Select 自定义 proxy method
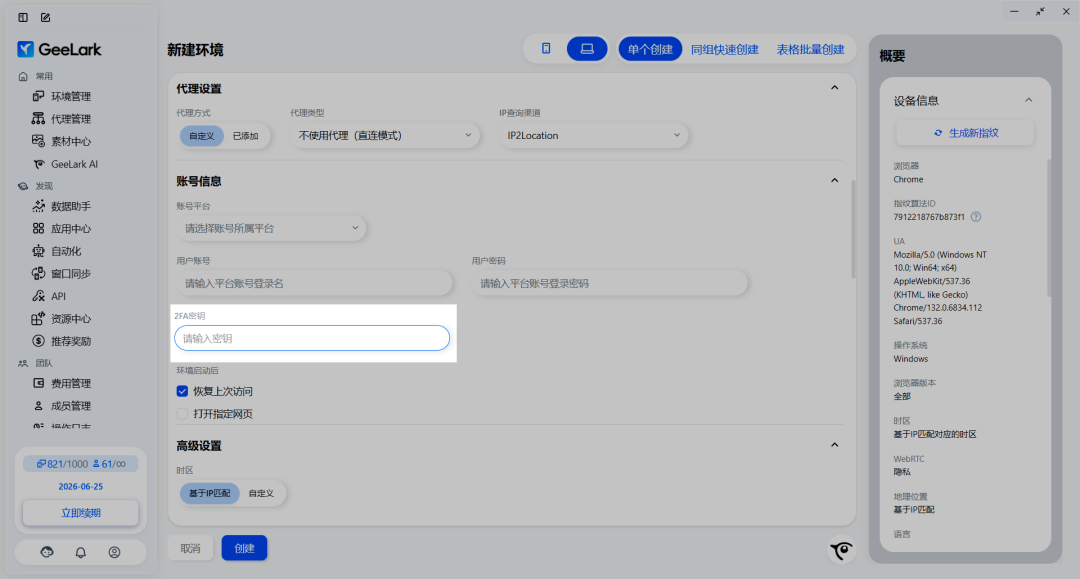The height and width of the screenshot is (579, 1080). pos(202,136)
